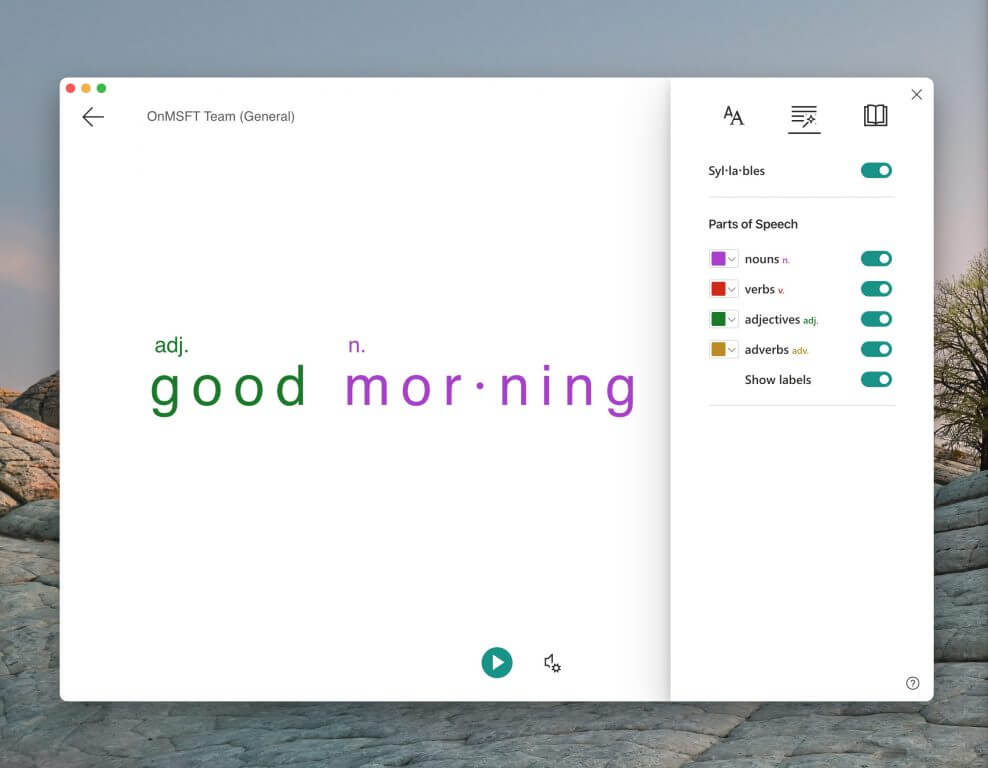Turn off adverbs highlighting switch

click(x=876, y=349)
